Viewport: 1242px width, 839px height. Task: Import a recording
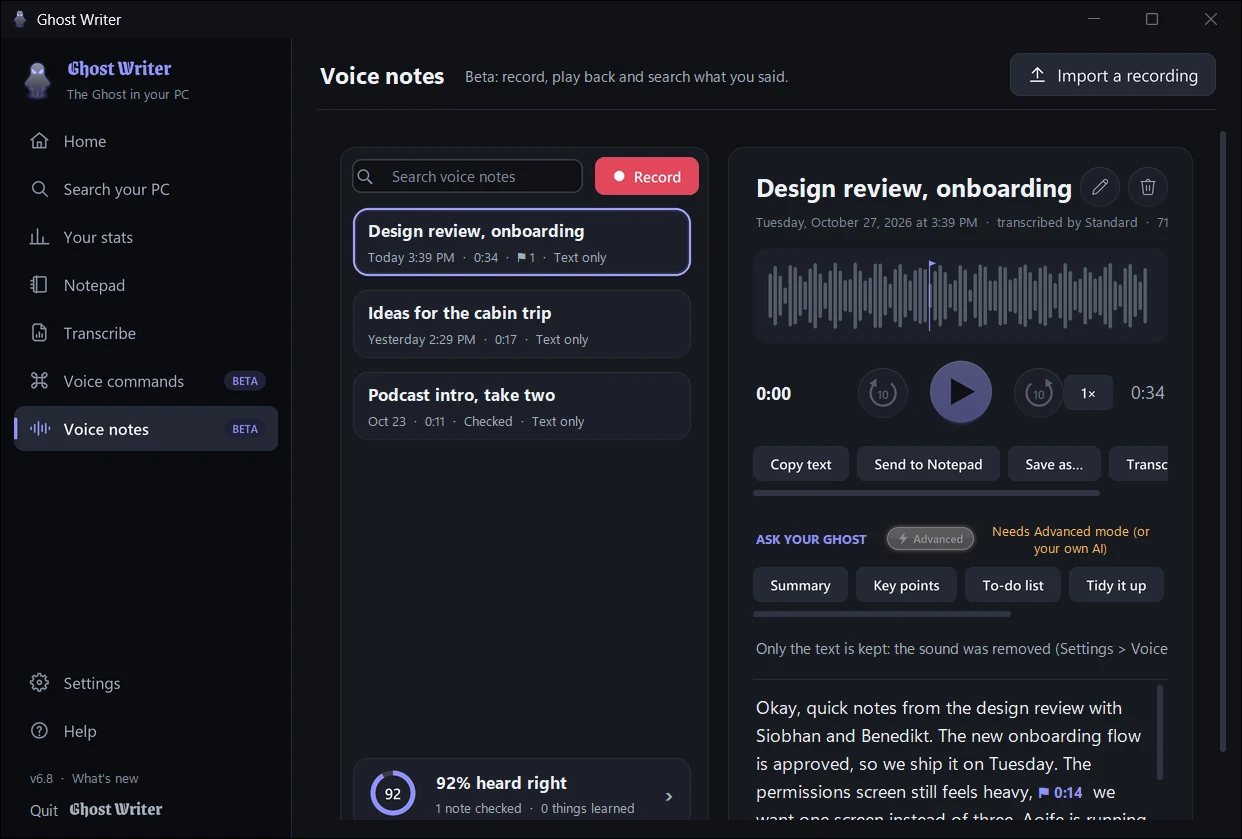(x=1112, y=75)
